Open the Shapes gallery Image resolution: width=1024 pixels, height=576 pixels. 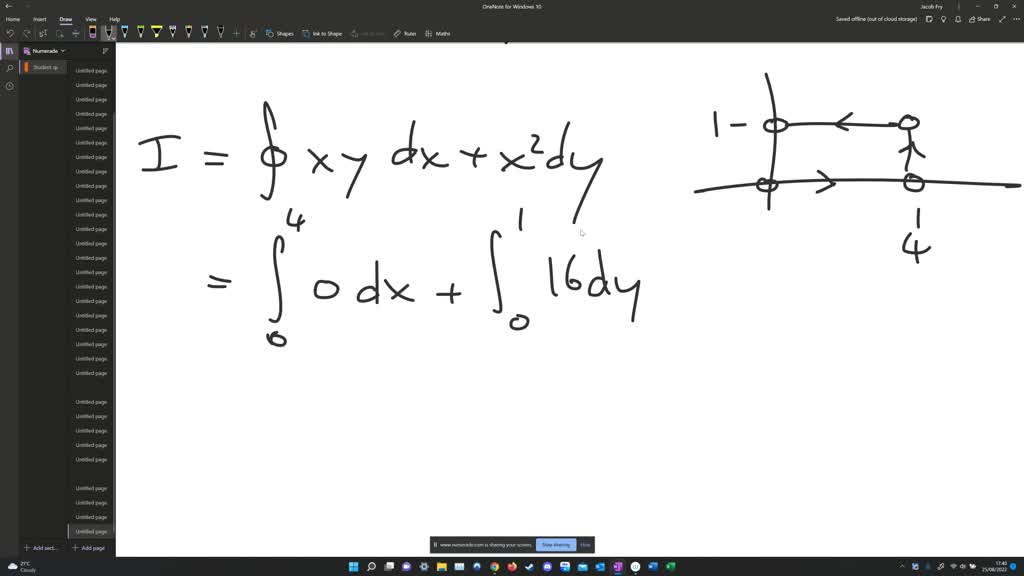coord(281,33)
